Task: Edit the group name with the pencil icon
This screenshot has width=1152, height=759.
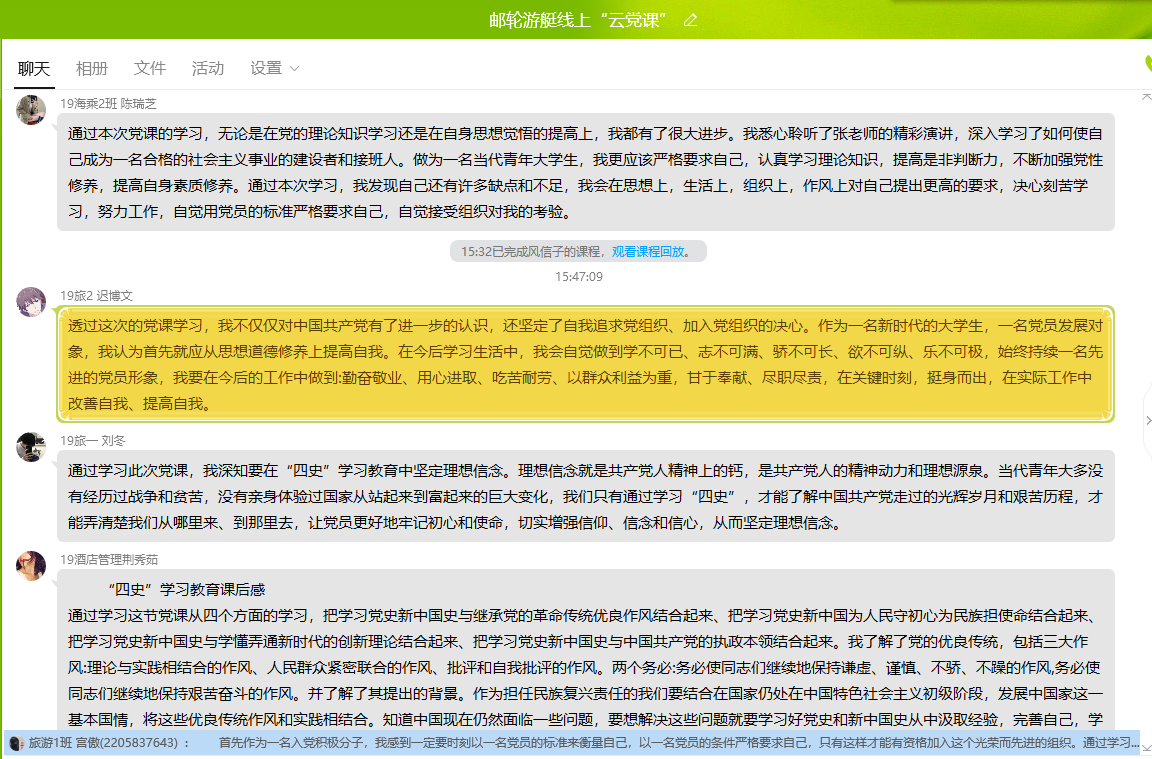Action: pyautogui.click(x=690, y=20)
